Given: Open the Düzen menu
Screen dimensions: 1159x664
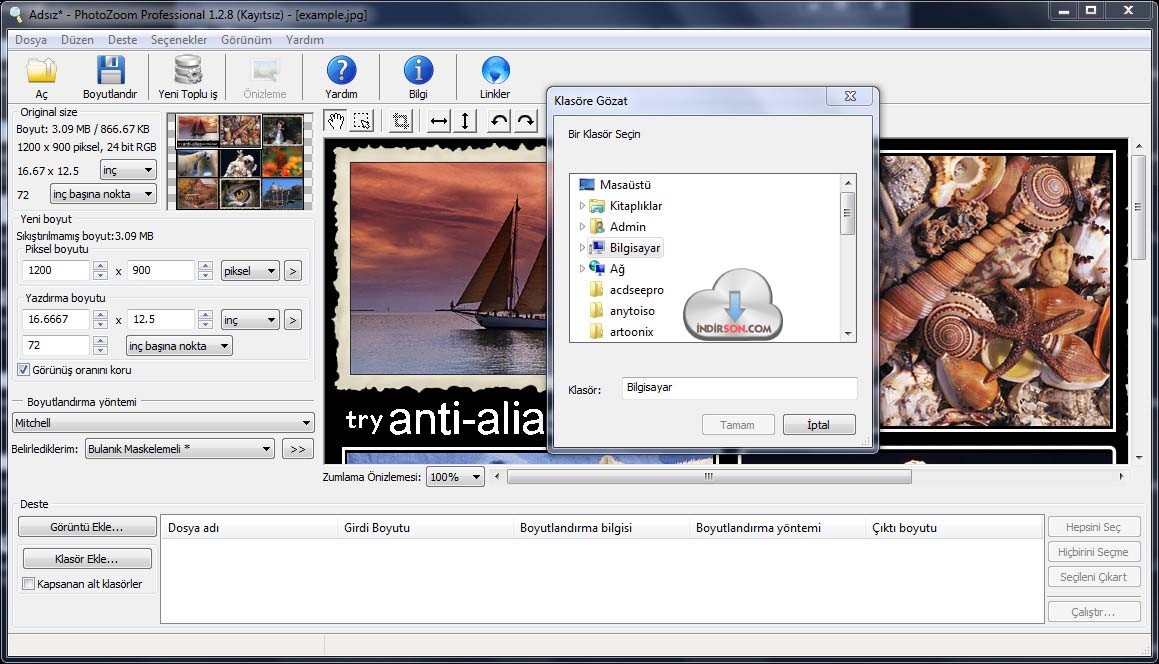Looking at the screenshot, I should pos(77,40).
